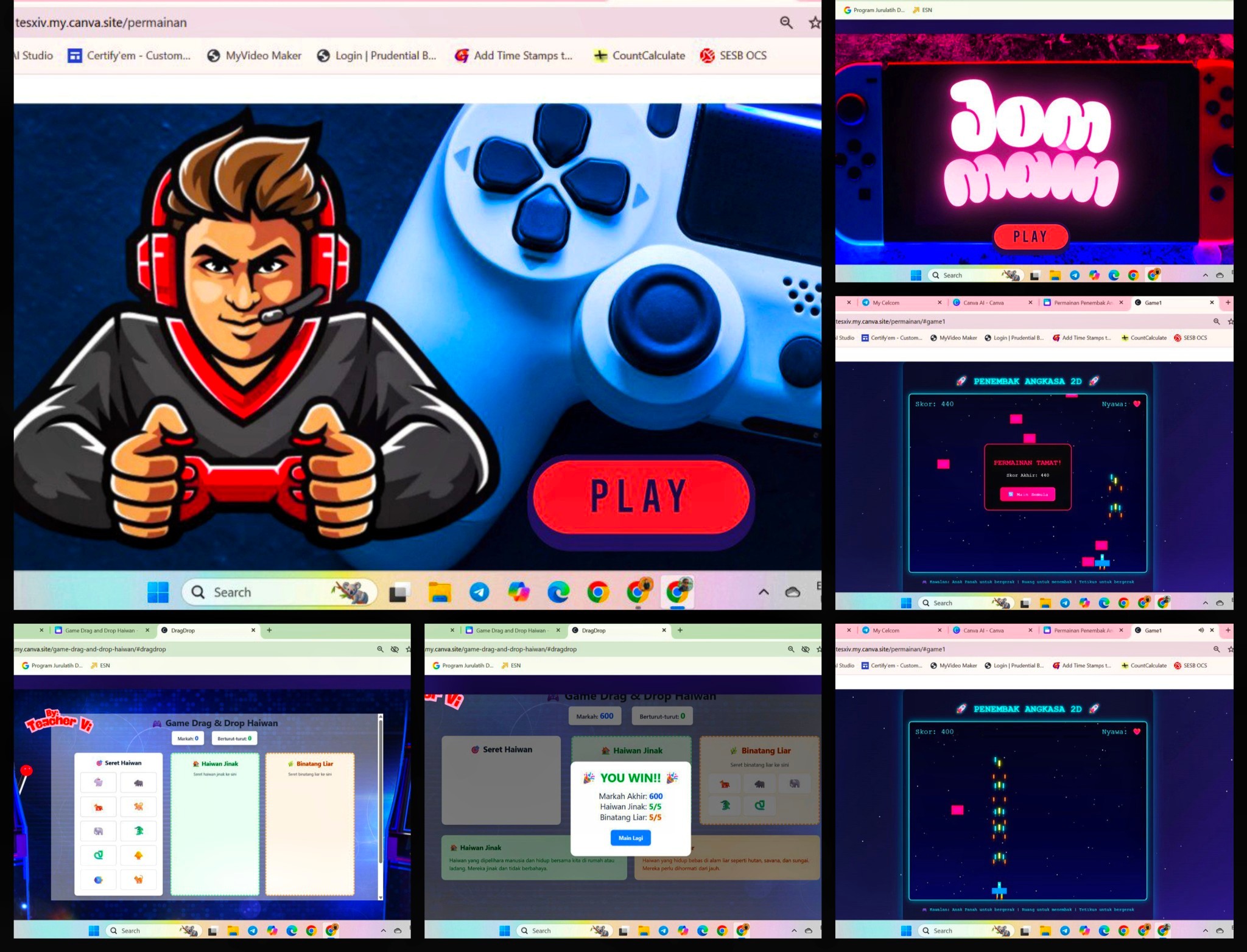Open Task View in the large window's taskbar
This screenshot has height=952, width=1247.
coord(399,592)
